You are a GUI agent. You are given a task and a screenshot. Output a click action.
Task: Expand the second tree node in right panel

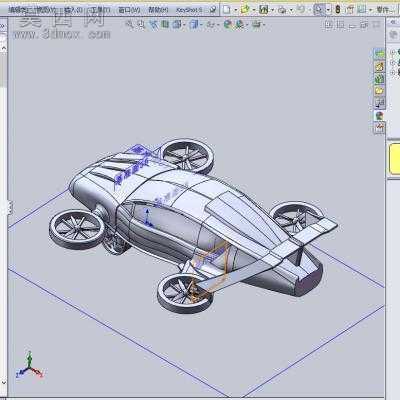(x=392, y=62)
